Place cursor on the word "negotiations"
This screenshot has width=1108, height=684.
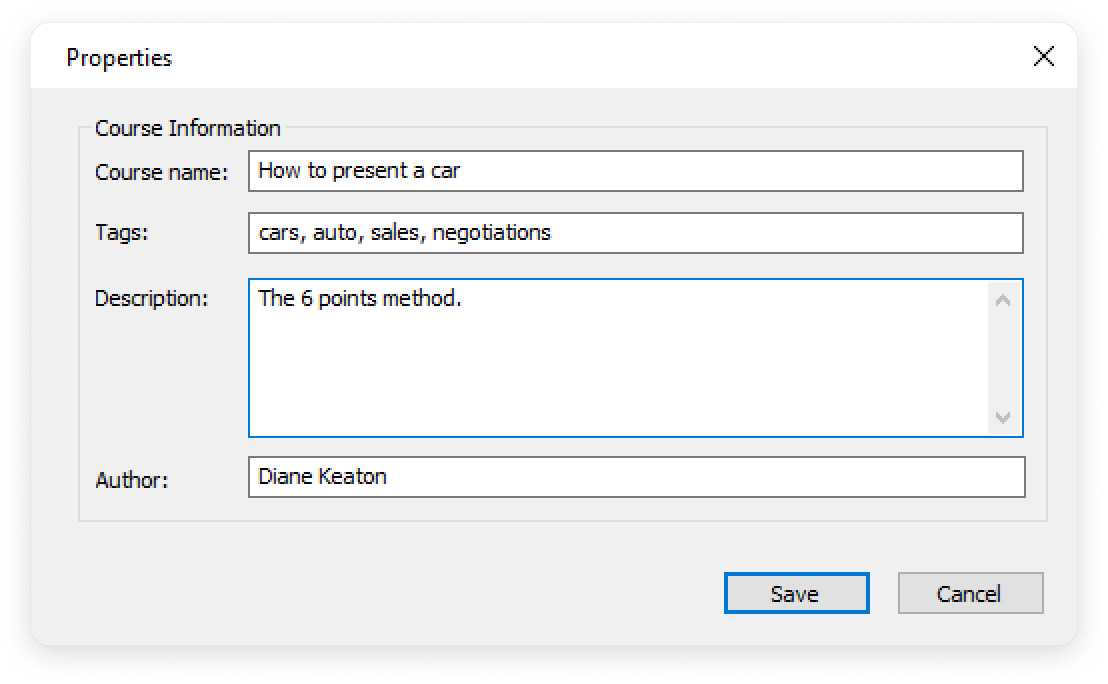coord(491,232)
